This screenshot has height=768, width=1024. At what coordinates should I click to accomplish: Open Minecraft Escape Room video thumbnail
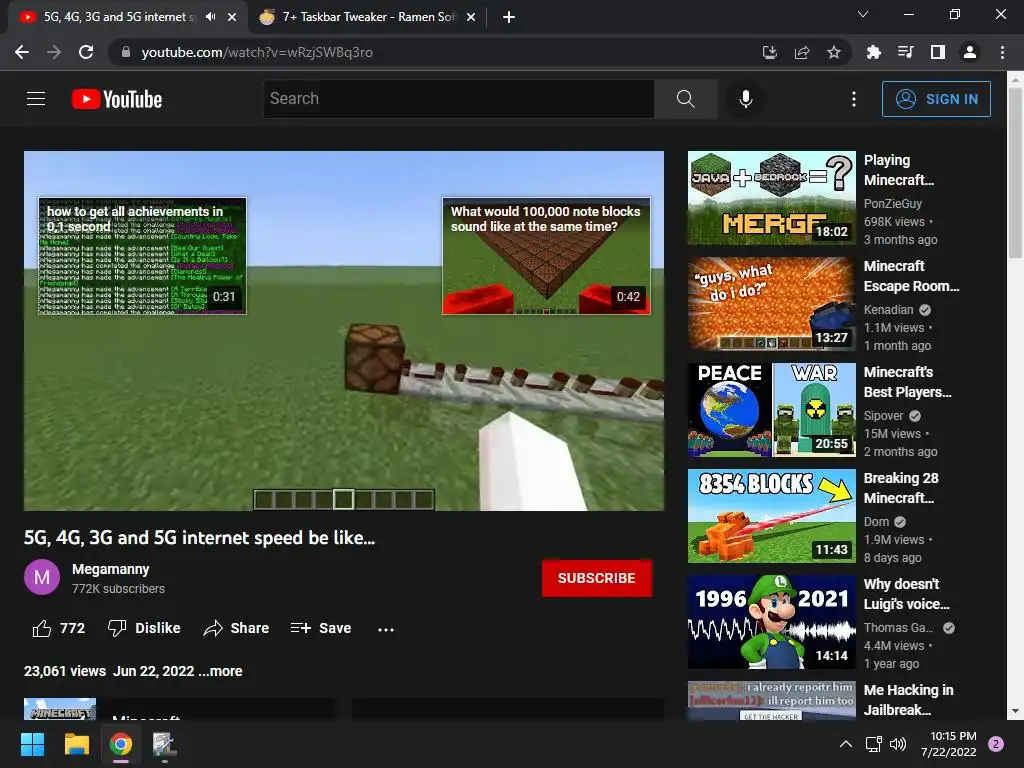click(x=771, y=304)
